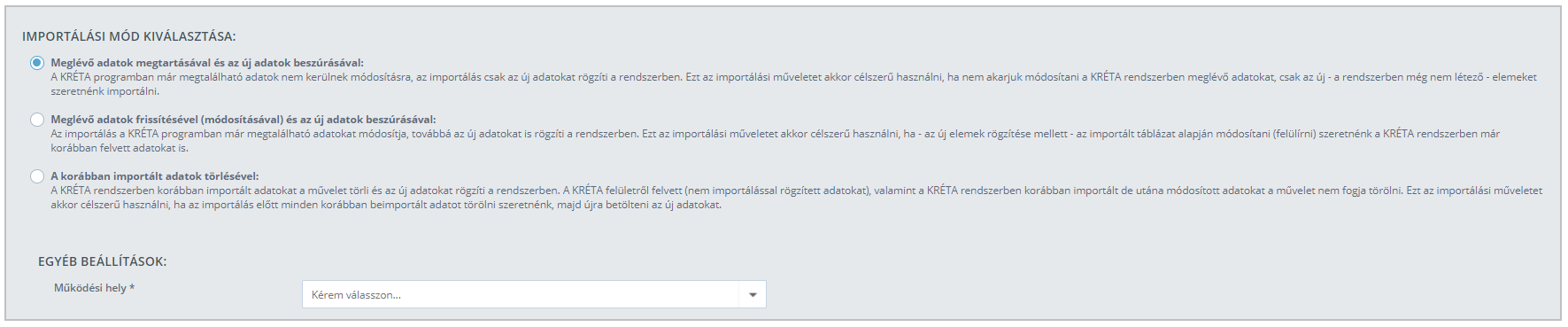Click the 'IMPORTÁLÁSI MÓD KIVÁLASZTÁSA:' heading

point(129,36)
